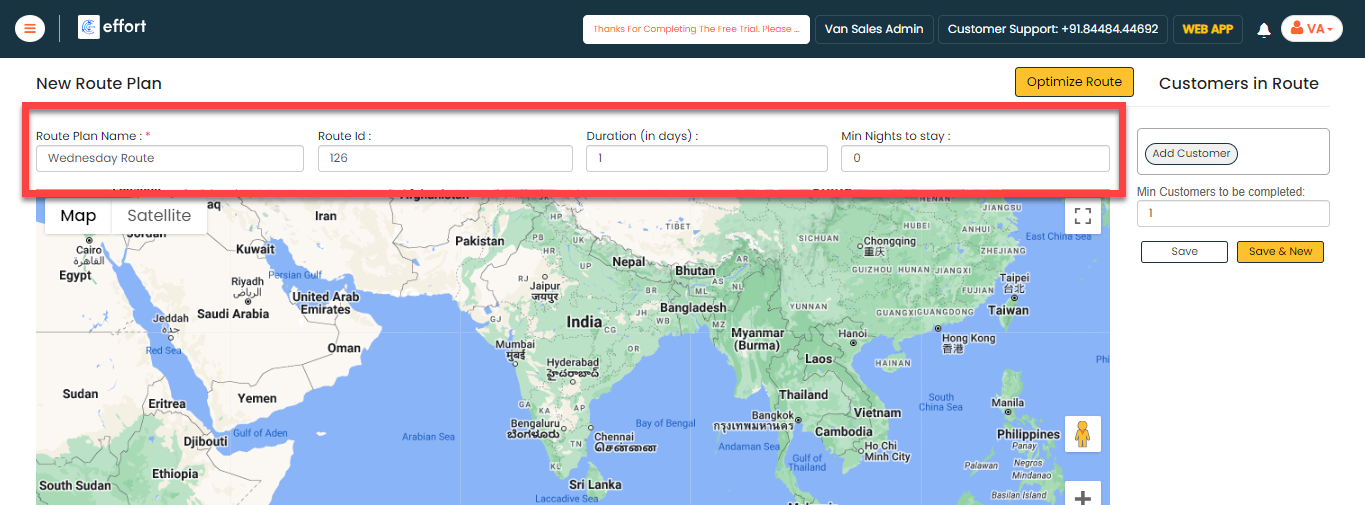Focus the Route Plan Name field
Image resolution: width=1365 pixels, height=505 pixels.
170,158
